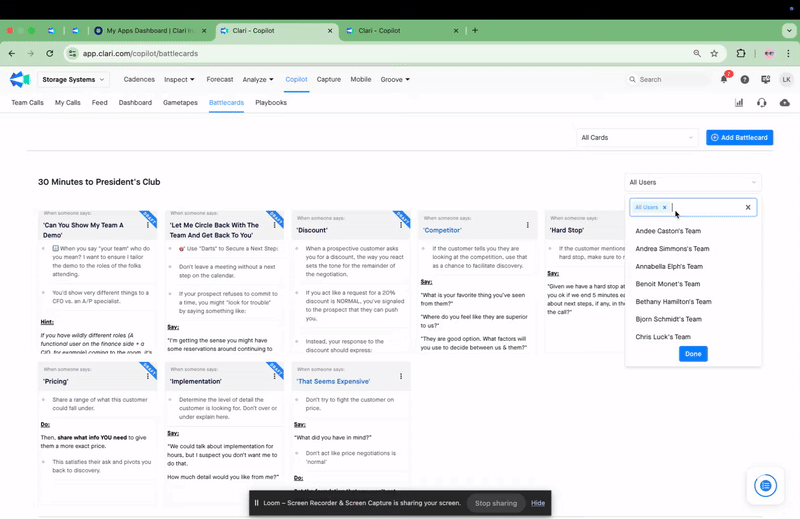Click the browser address bar URL

[140, 53]
